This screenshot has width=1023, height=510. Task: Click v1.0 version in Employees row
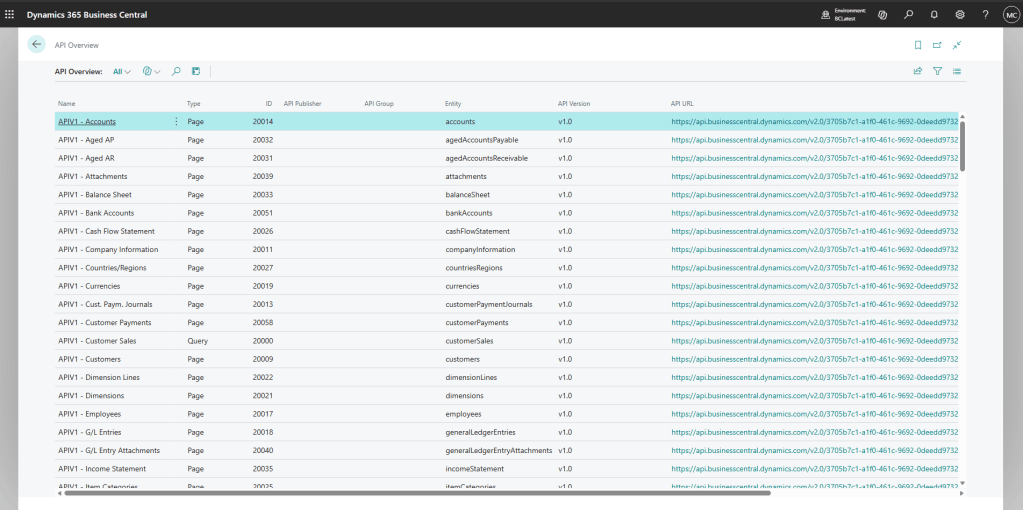(x=565, y=413)
